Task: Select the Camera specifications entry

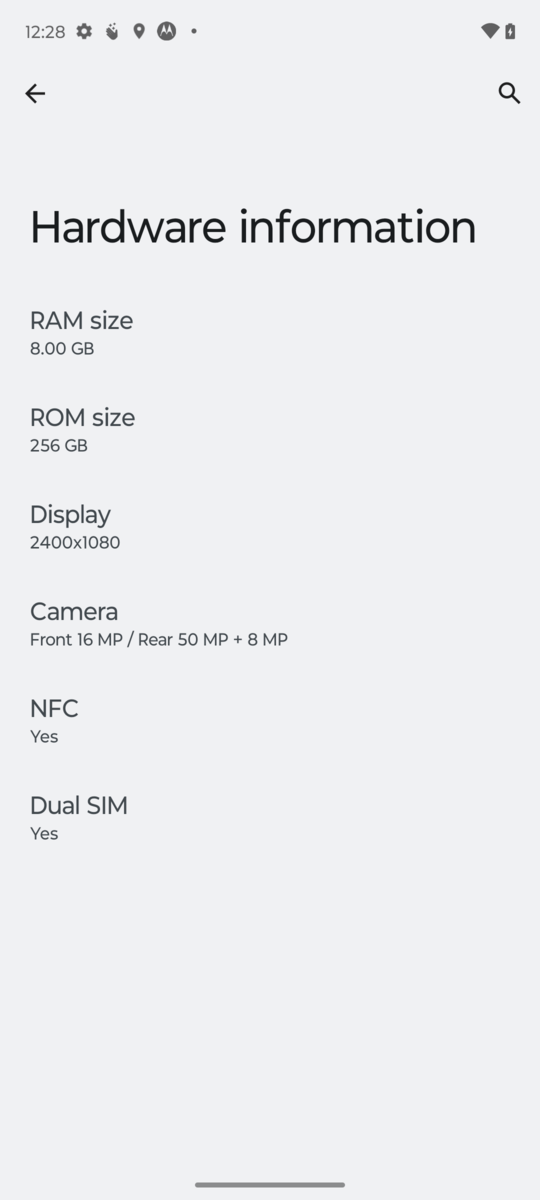Action: (270, 624)
